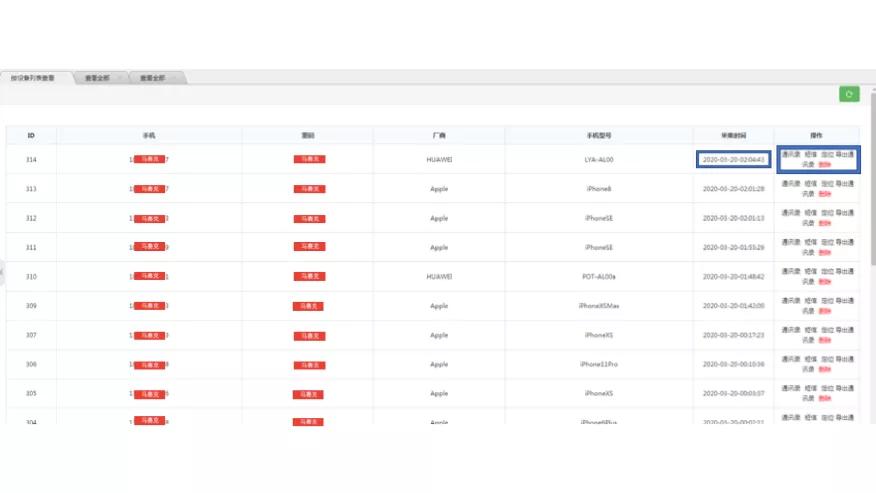Click the red 删除 link in row 313
This screenshot has height=493, width=876.
point(825,194)
